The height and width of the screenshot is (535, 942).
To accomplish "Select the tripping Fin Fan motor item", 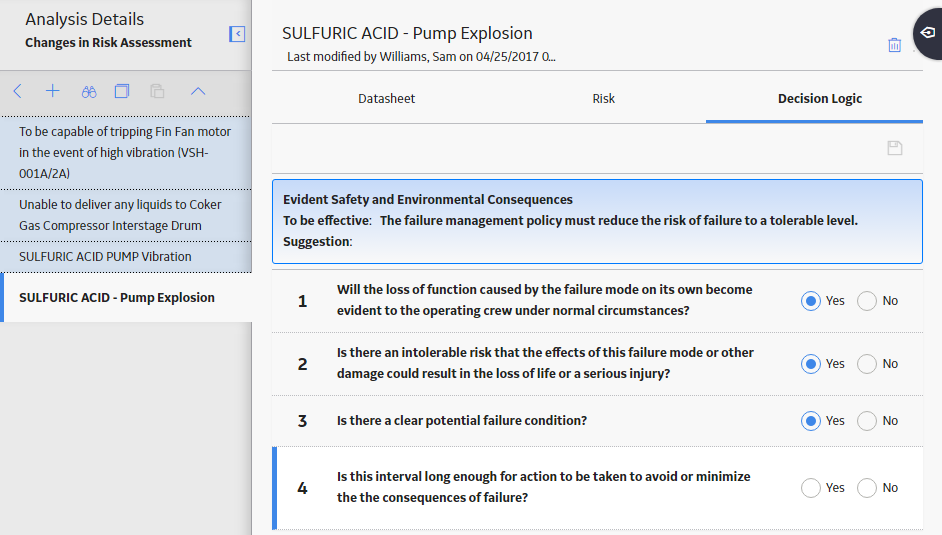I will [126, 153].
